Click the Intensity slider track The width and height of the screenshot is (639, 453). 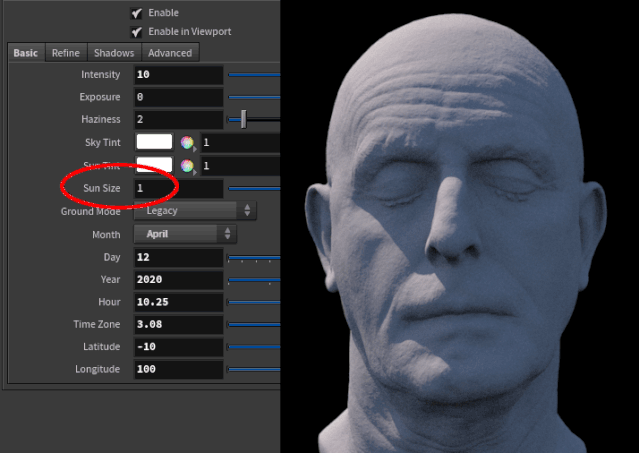(254, 75)
